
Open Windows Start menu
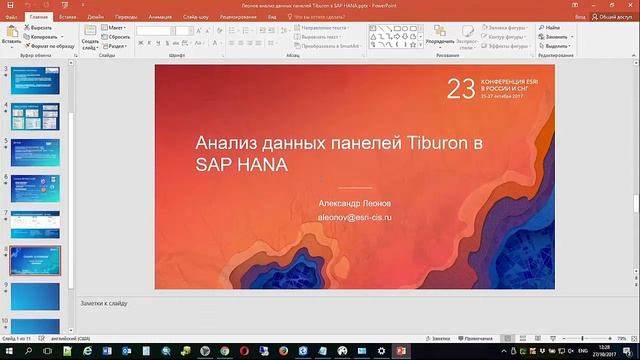tap(9, 351)
